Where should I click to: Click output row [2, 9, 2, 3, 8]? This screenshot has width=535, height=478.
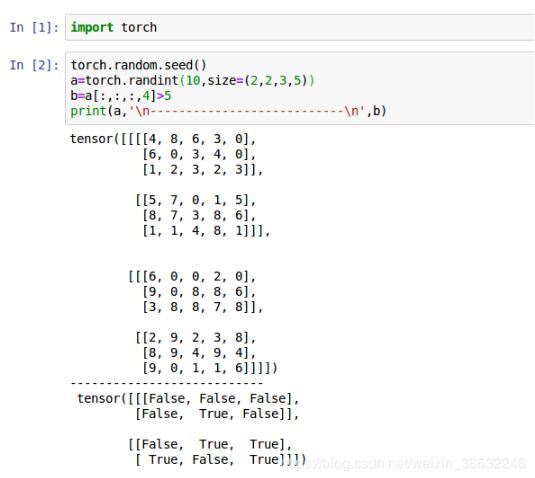pyautogui.click(x=196, y=337)
